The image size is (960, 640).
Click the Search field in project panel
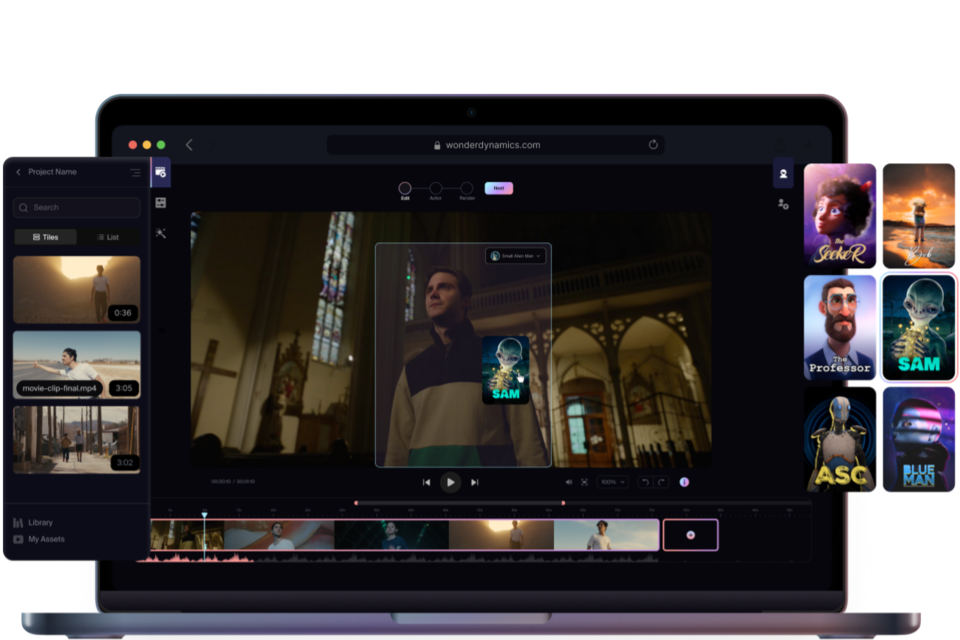[77, 207]
